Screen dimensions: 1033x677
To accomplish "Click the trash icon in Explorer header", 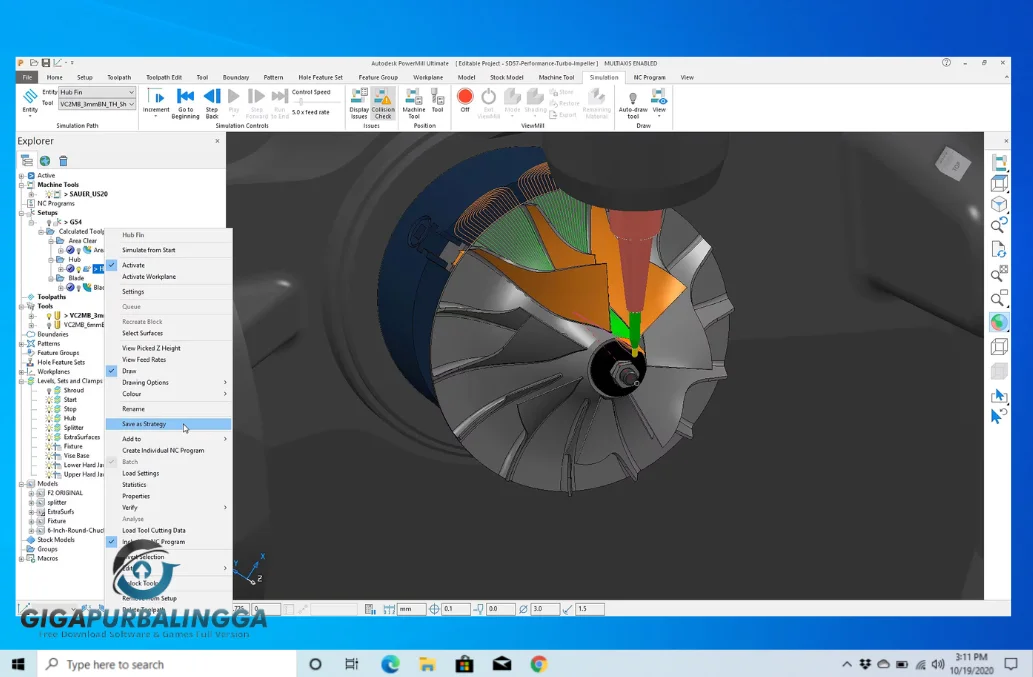I will tap(62, 161).
